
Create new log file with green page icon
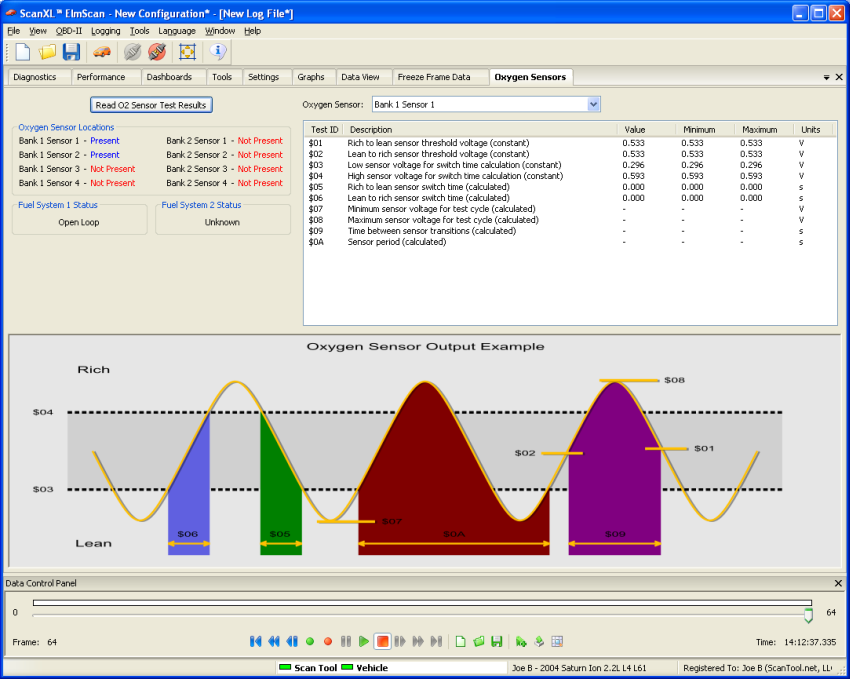click(460, 642)
